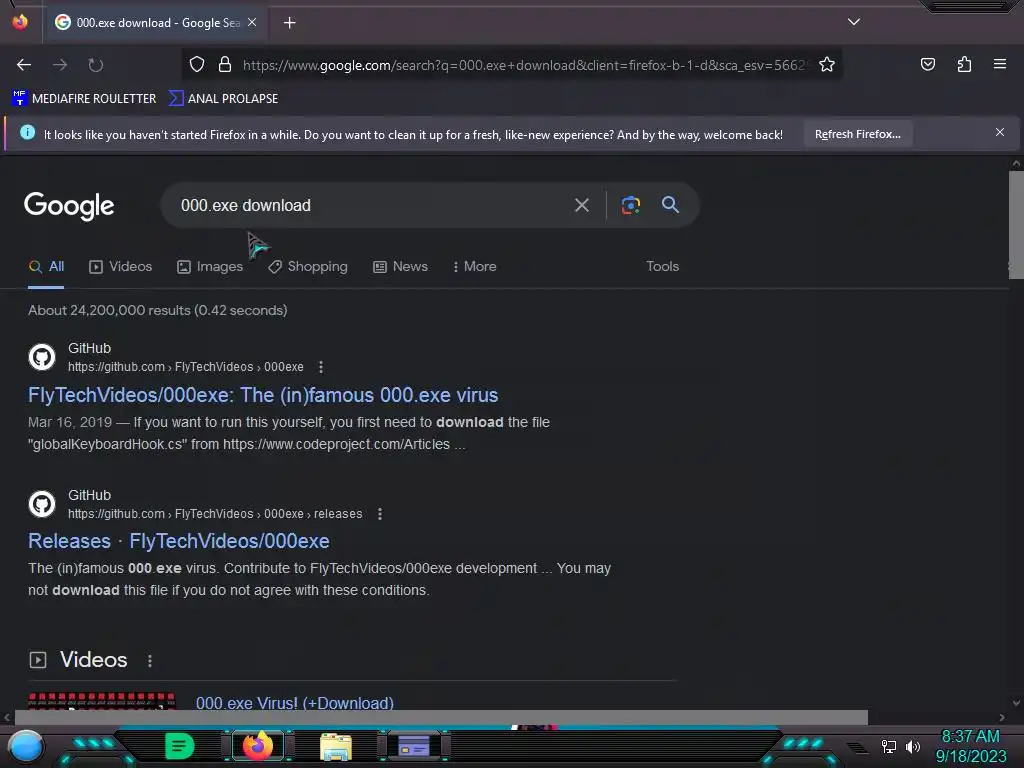This screenshot has width=1024, height=768.
Task: Click the taskbar clock 8:37 AM
Action: tap(970, 737)
